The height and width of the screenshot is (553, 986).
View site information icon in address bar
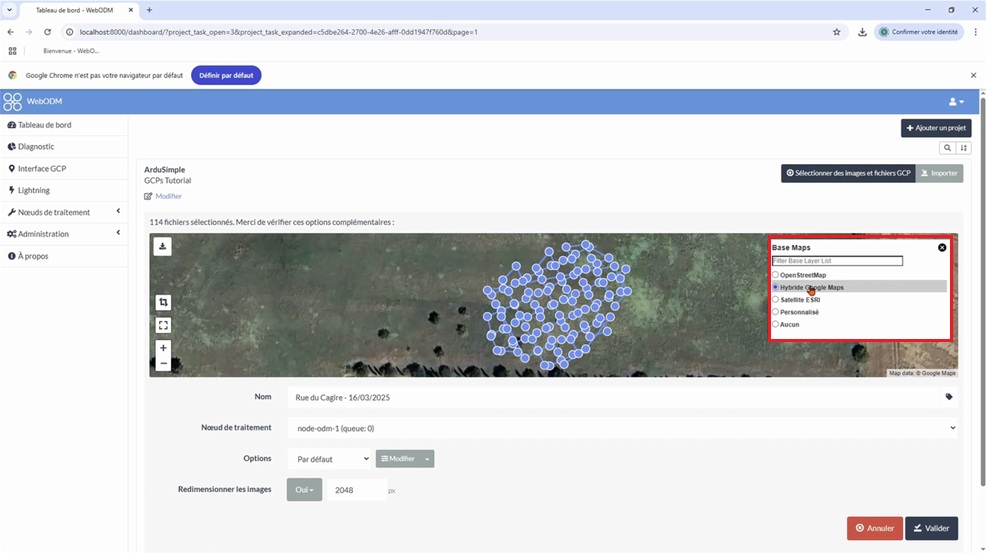(x=70, y=32)
